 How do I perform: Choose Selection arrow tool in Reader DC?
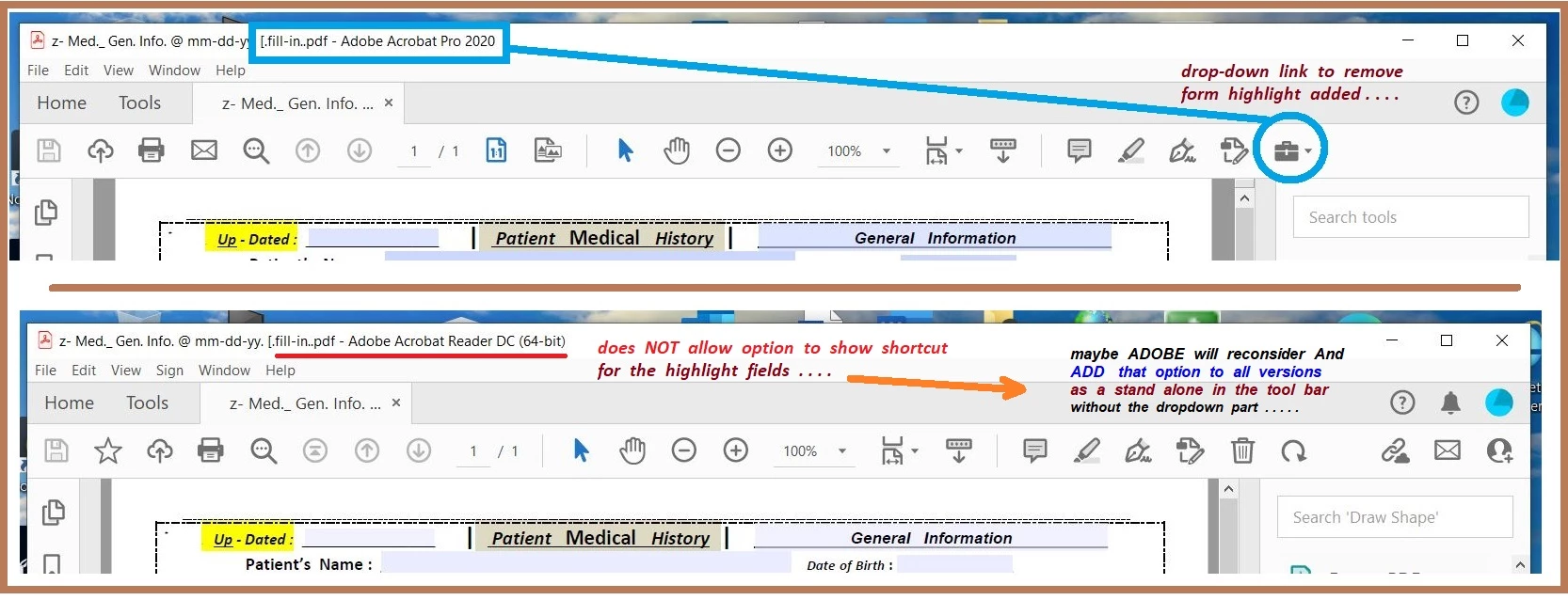tap(581, 451)
